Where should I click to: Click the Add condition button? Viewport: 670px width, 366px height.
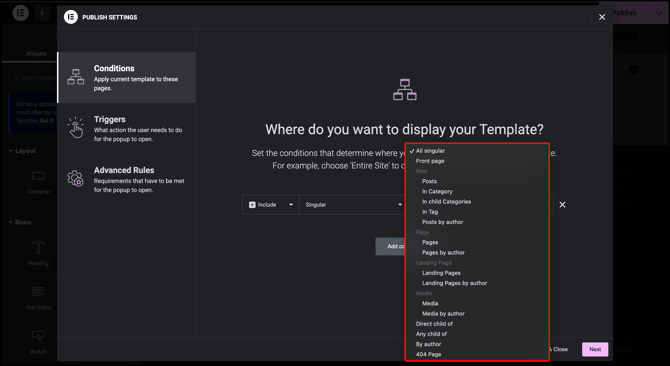[x=390, y=246]
